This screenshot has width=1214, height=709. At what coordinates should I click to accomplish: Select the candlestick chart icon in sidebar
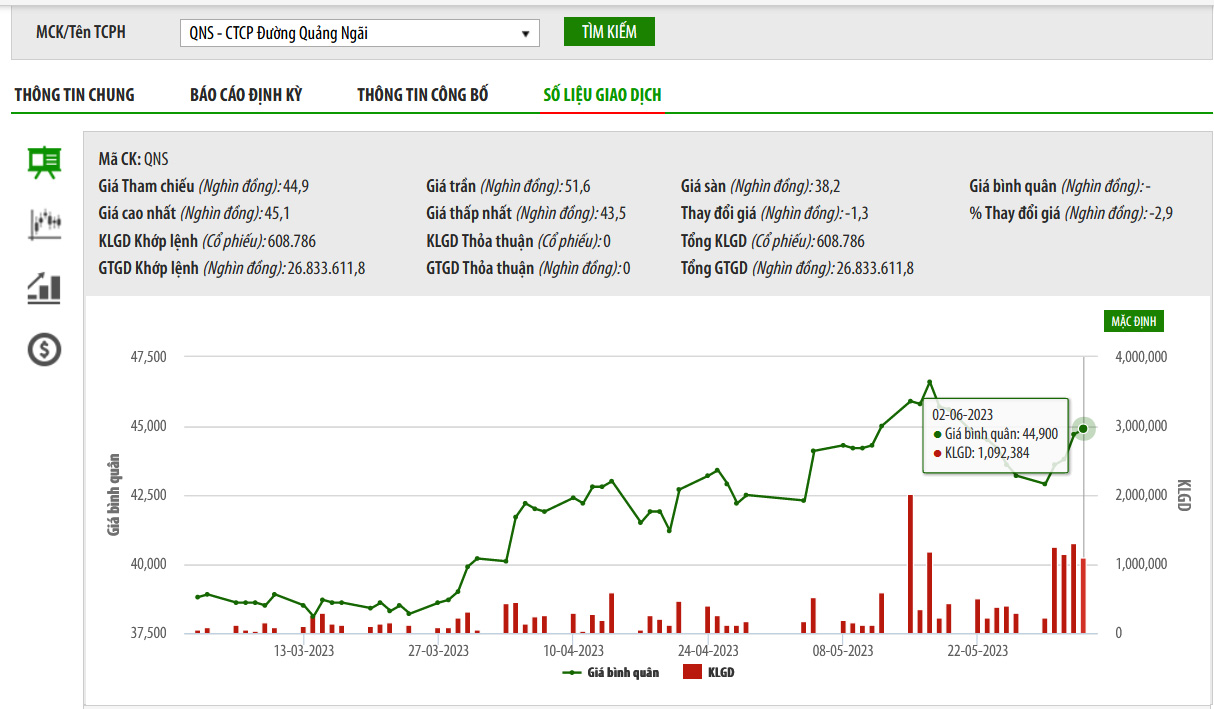[x=44, y=224]
